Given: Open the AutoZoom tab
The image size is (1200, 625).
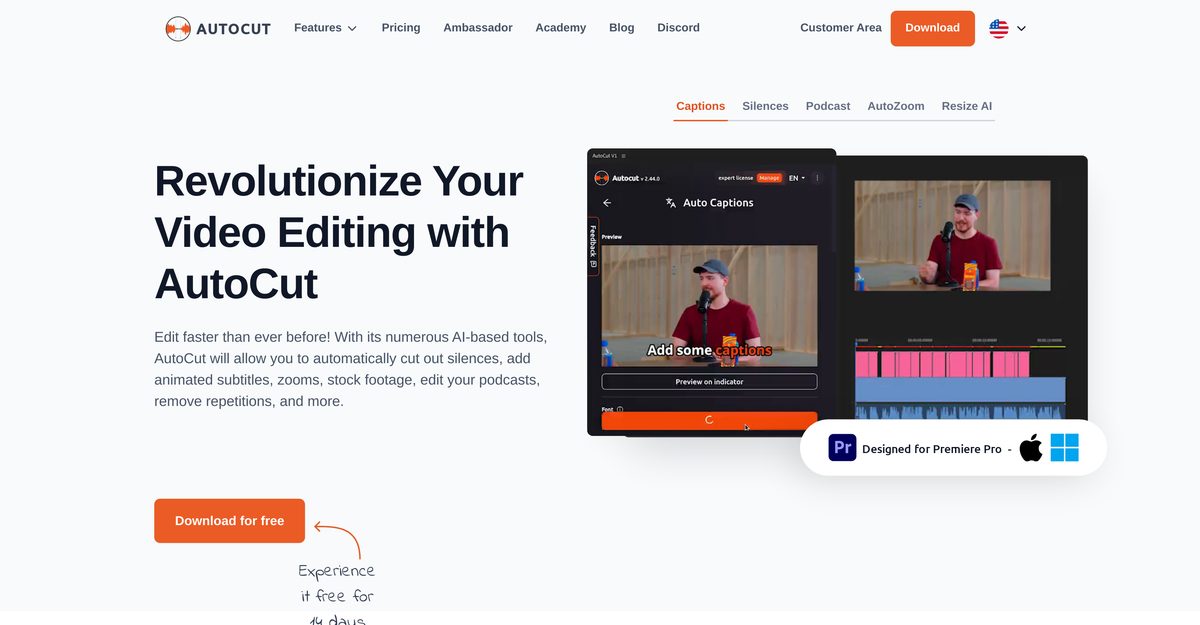Looking at the screenshot, I should click(896, 106).
